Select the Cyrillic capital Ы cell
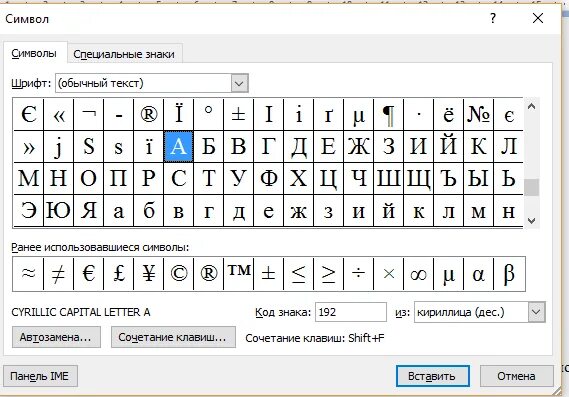This screenshot has height=397, width=569. pyautogui.click(x=479, y=178)
